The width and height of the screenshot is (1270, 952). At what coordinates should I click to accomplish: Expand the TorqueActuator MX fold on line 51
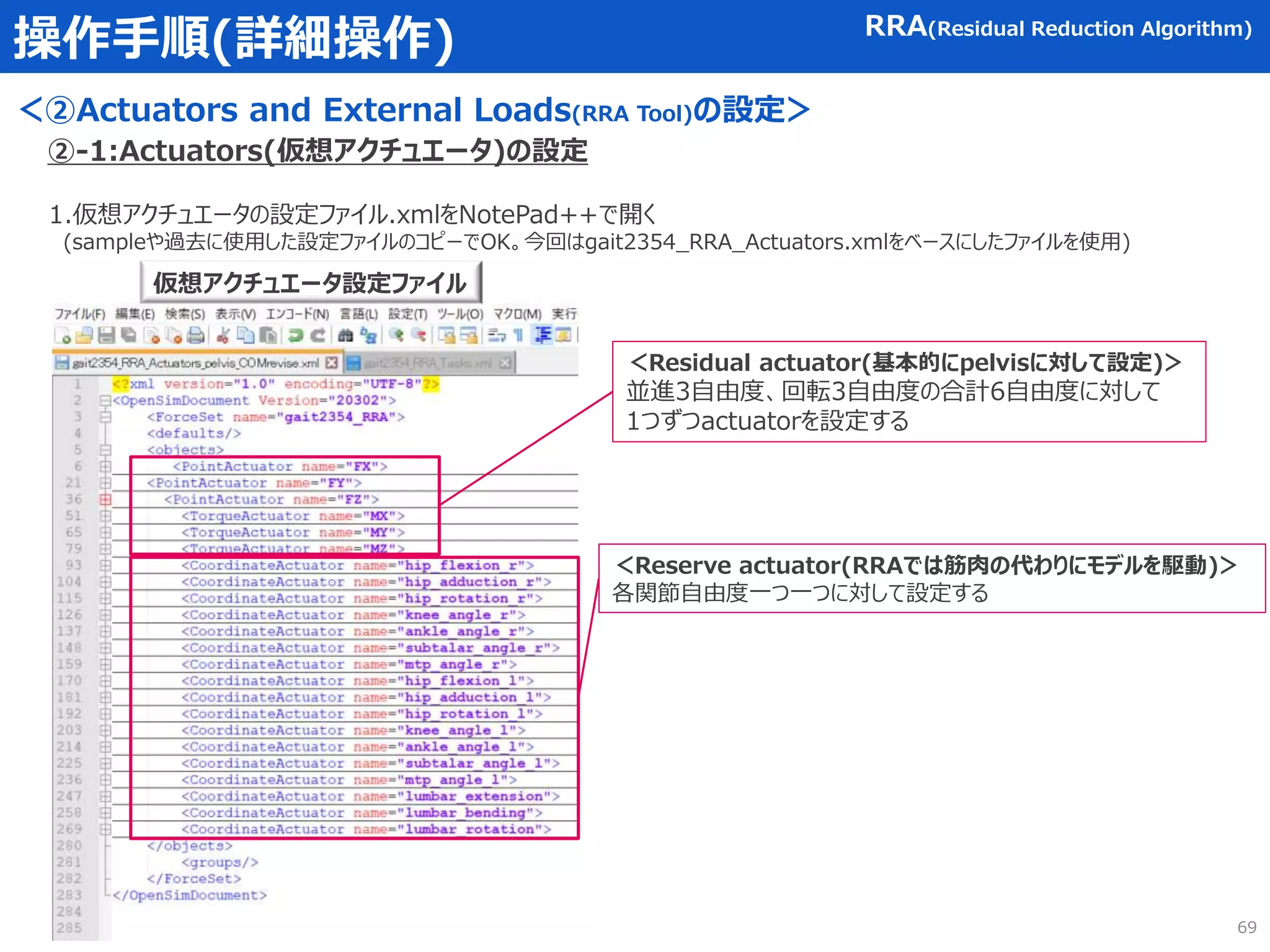105,516
